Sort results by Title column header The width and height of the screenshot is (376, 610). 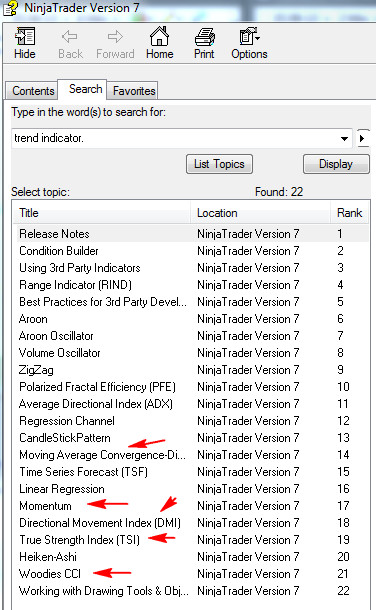click(x=102, y=213)
